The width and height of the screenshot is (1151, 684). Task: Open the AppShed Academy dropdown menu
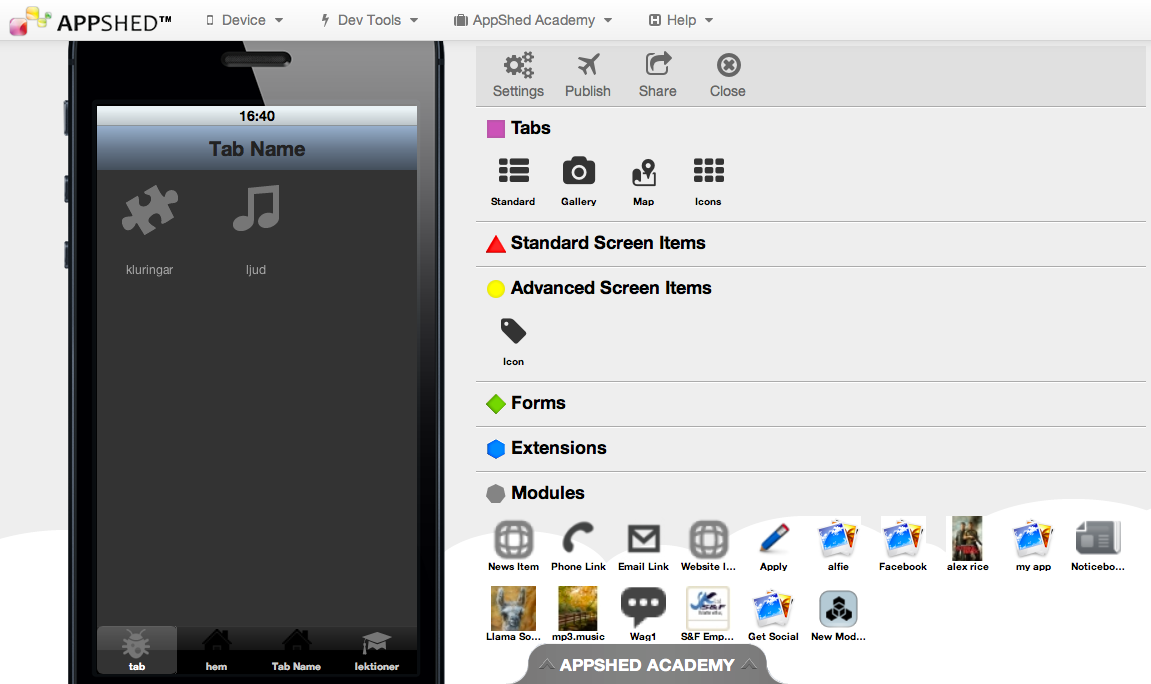tap(533, 20)
